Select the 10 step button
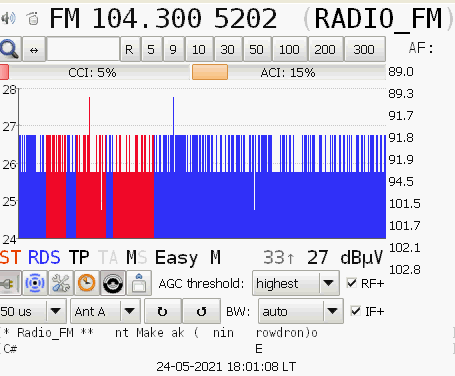This screenshot has height=376, width=455. 199,49
